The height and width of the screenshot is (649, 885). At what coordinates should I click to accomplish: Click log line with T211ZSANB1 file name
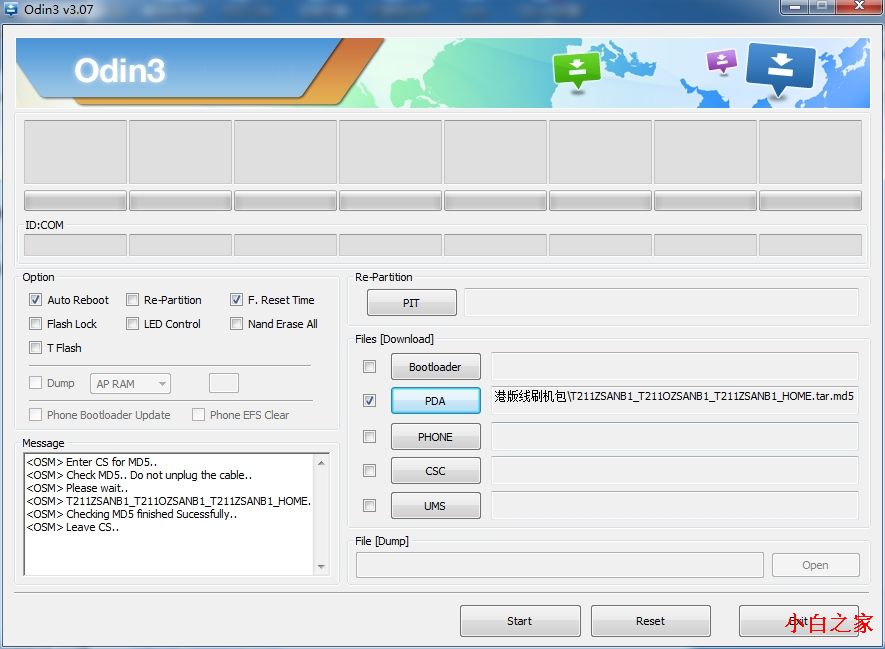(169, 501)
